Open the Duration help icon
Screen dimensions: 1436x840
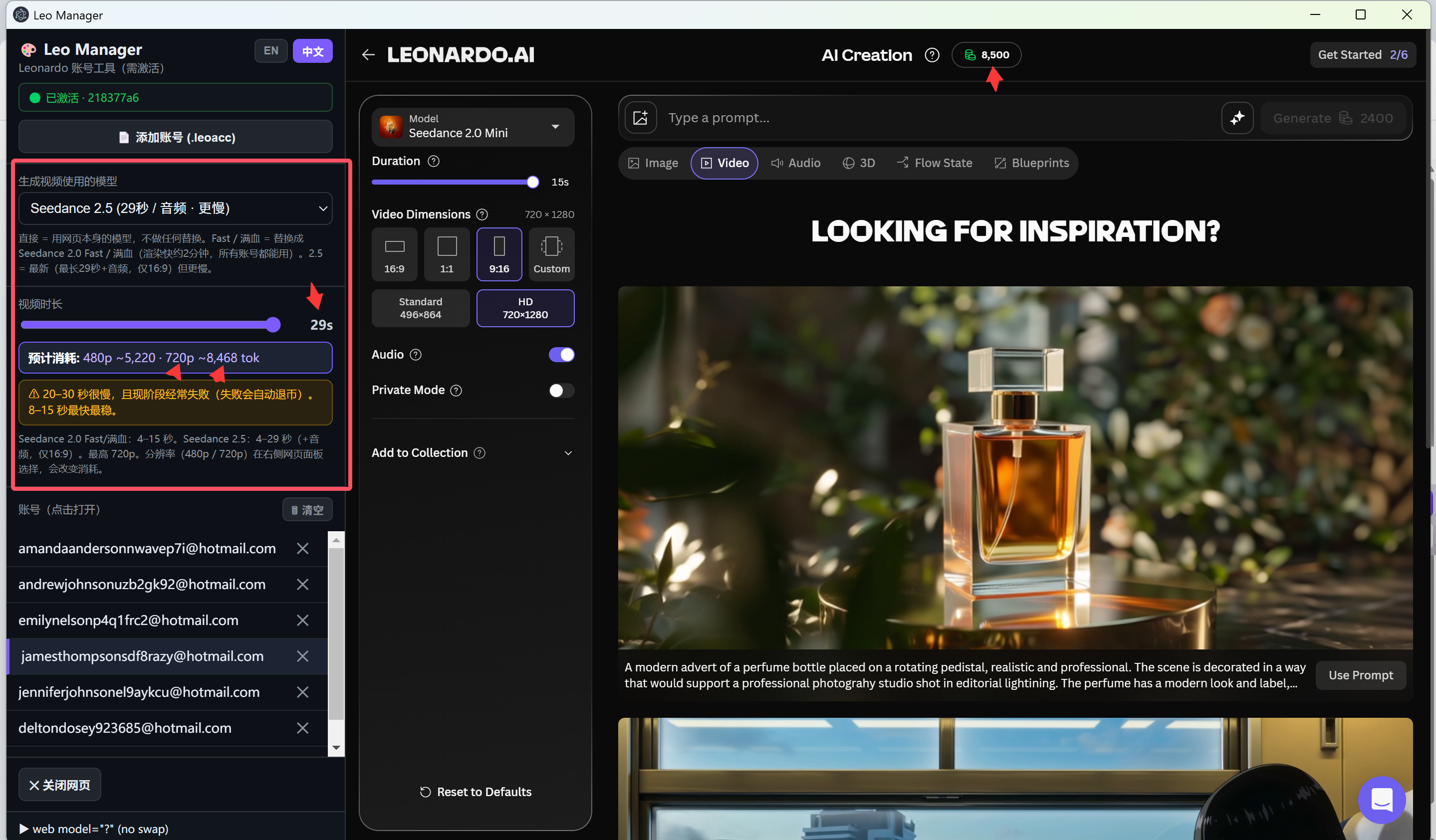click(434, 161)
